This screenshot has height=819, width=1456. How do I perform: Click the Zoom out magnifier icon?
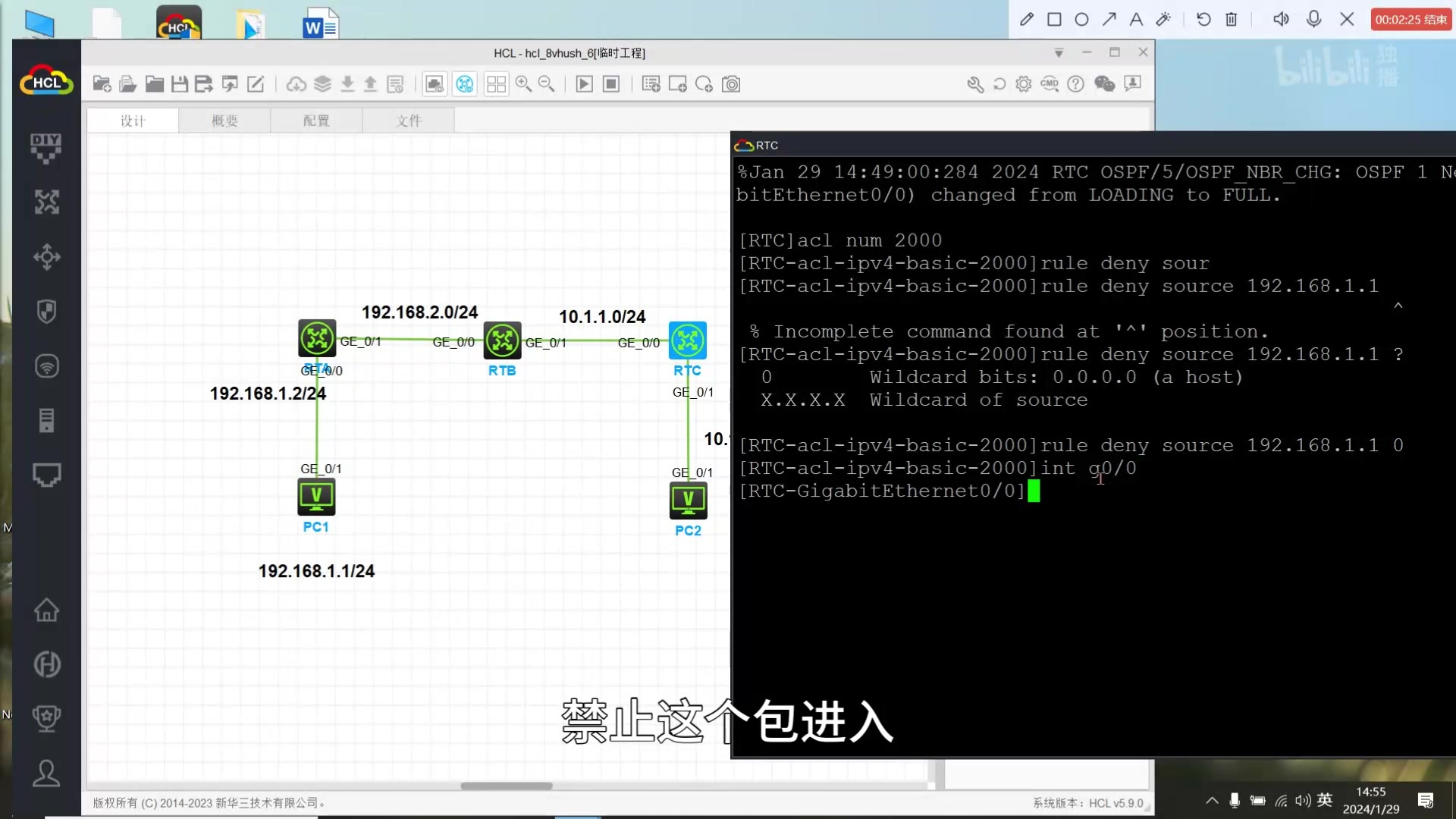(546, 84)
